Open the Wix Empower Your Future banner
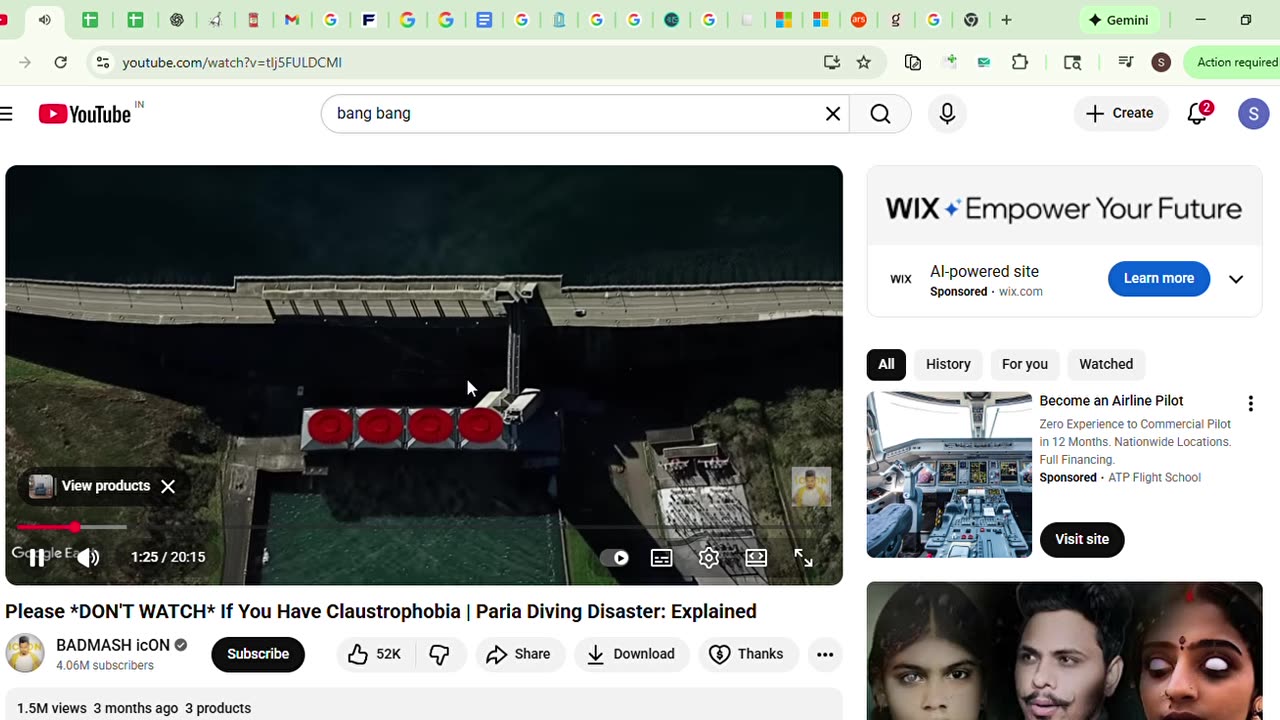This screenshot has height=720, width=1280. [x=1064, y=208]
